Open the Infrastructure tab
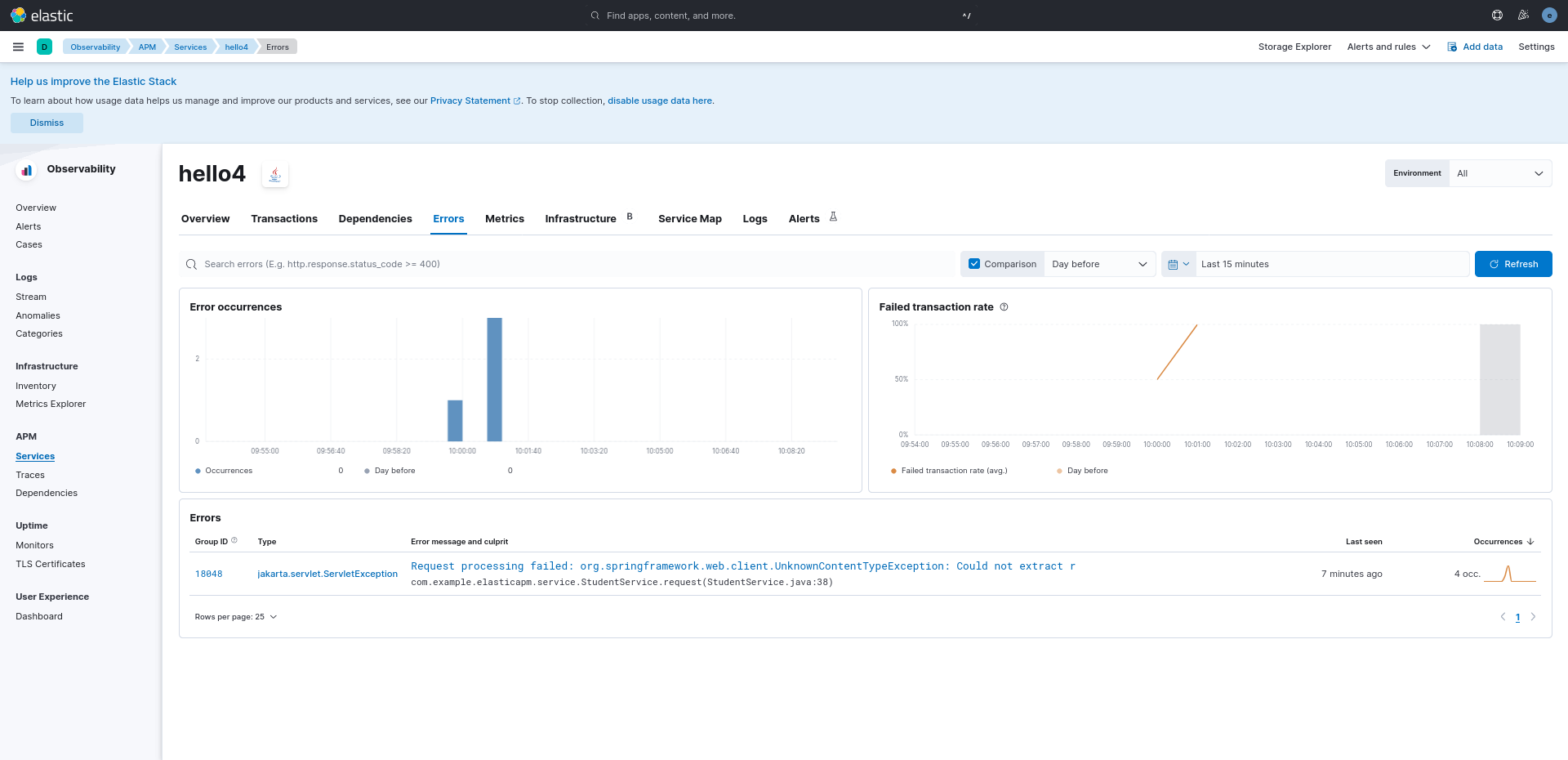The width and height of the screenshot is (1568, 760). point(581,219)
